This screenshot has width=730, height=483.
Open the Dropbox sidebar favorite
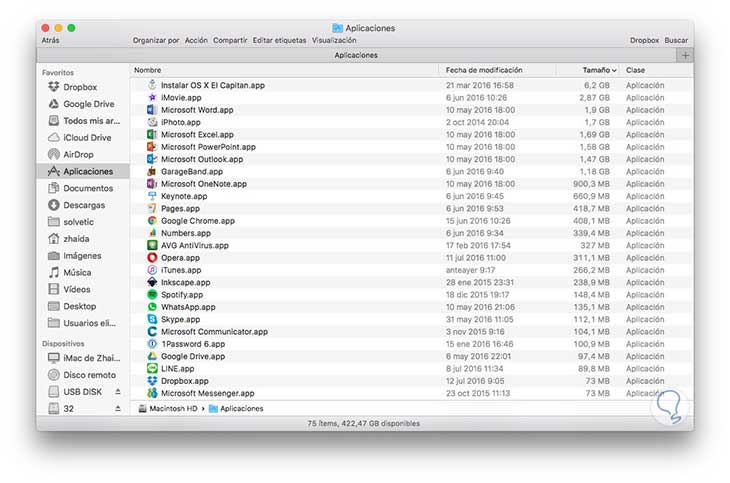click(73, 87)
